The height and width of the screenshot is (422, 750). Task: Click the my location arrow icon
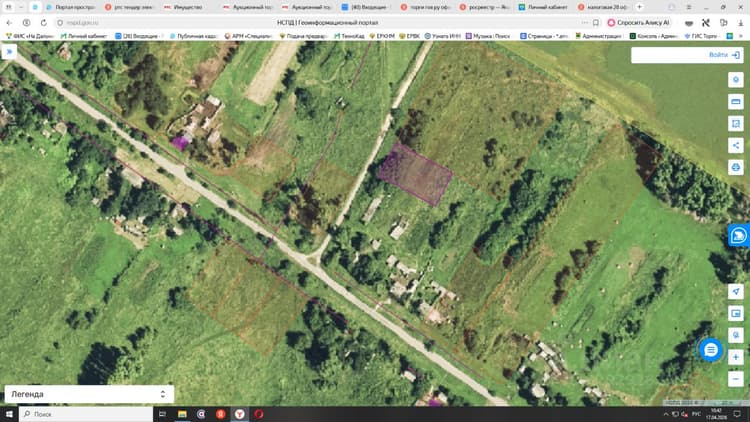[x=736, y=291]
